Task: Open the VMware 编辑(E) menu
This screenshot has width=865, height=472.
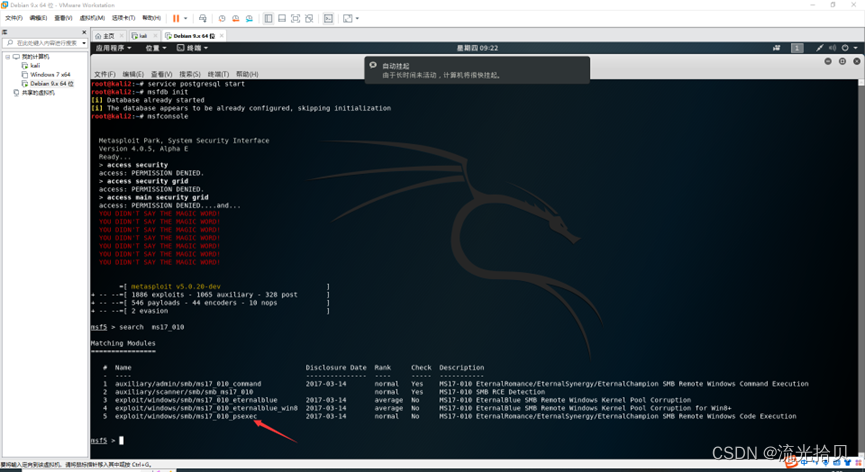Action: tap(38, 18)
